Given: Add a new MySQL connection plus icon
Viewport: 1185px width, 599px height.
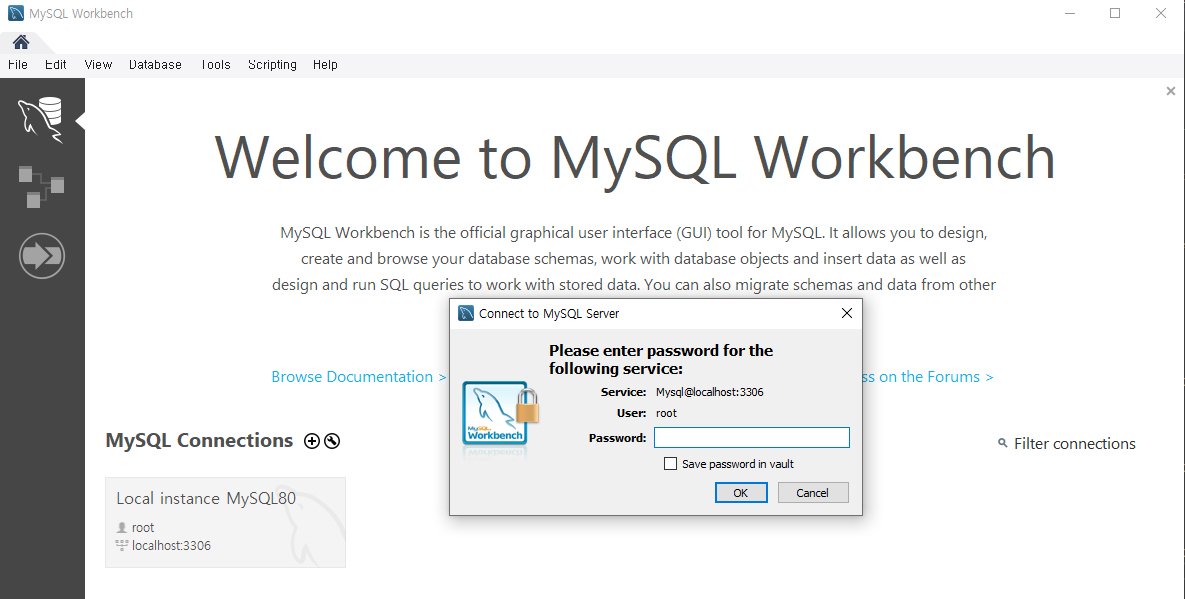Looking at the screenshot, I should (311, 441).
